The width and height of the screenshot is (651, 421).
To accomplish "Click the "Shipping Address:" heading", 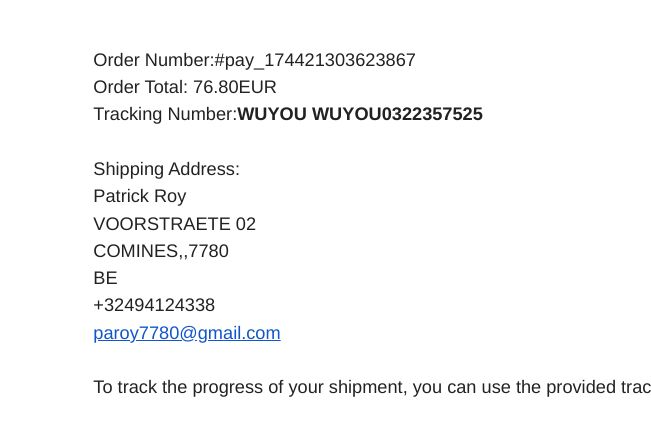I will [166, 169].
